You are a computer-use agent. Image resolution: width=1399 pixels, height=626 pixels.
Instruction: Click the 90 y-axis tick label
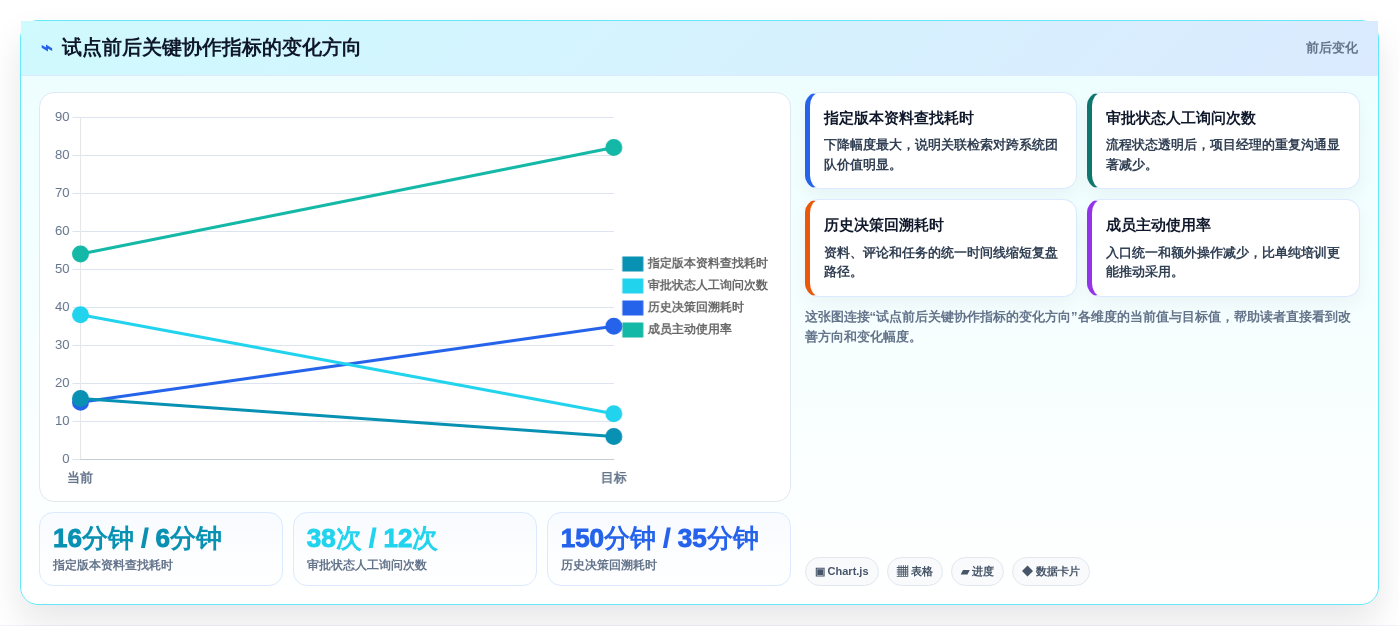point(62,117)
